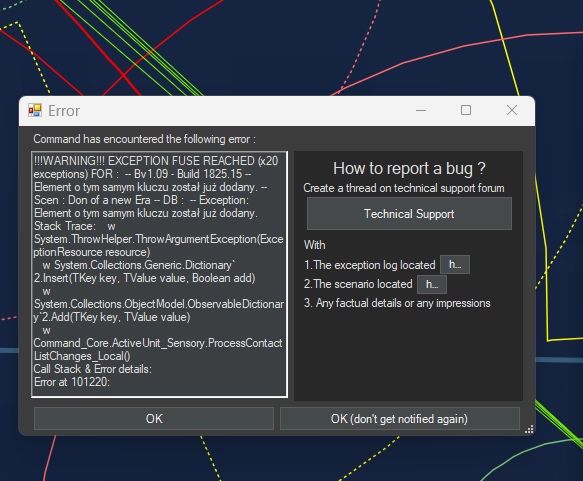Close the Error dialog

pyautogui.click(x=512, y=110)
